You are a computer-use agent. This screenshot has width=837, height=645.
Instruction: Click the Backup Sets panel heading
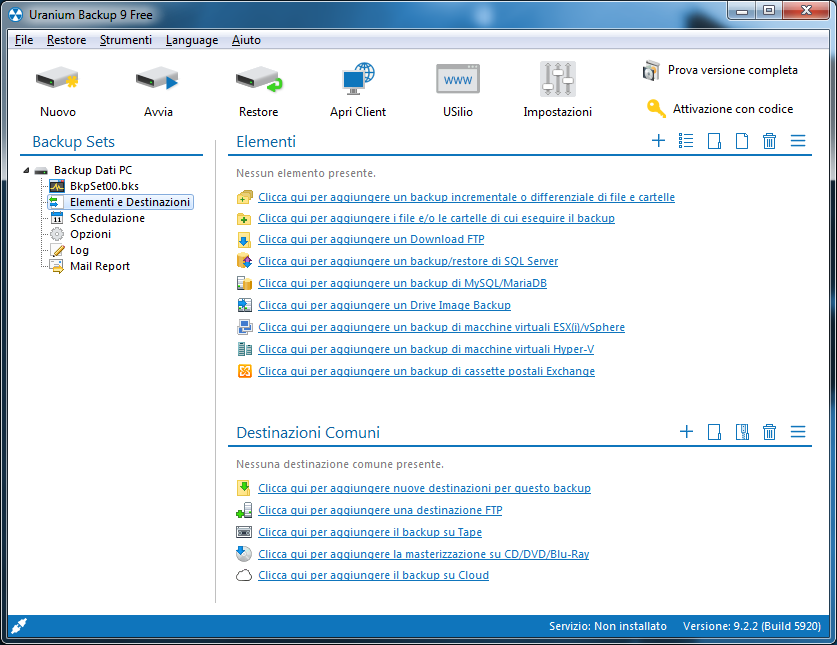[x=74, y=141]
